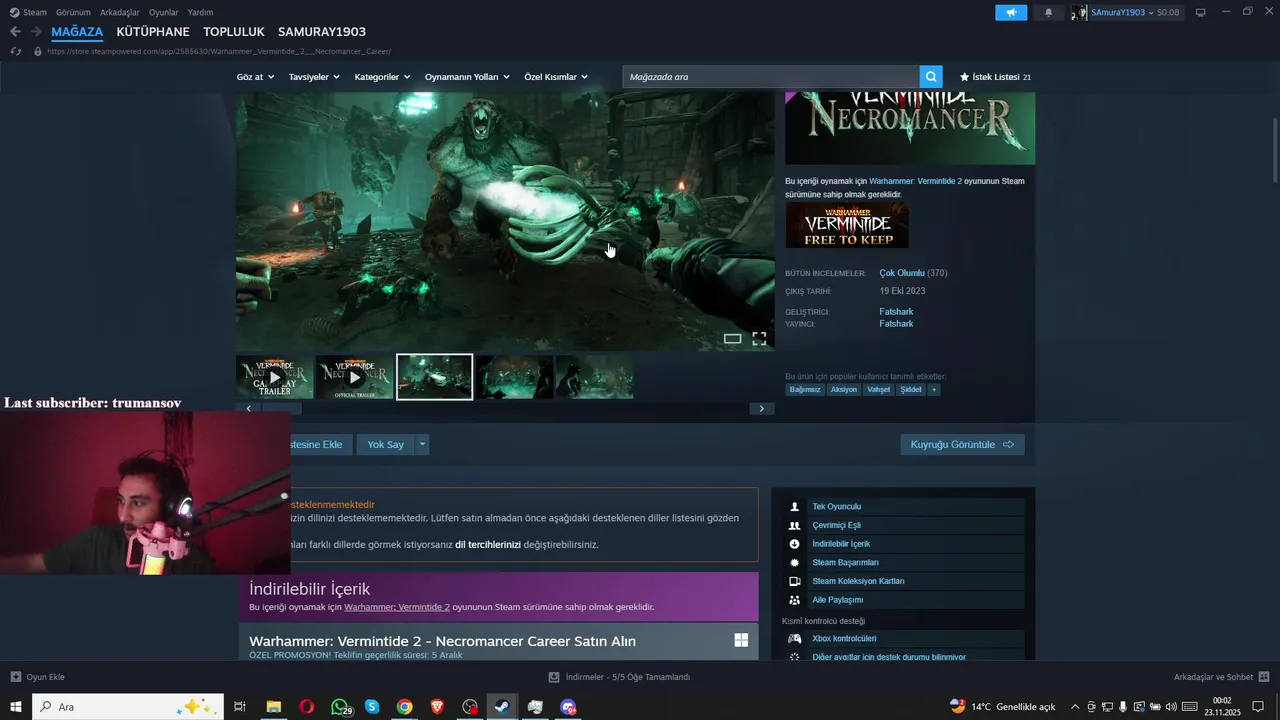Click the Mağazada ara search field
The height and width of the screenshot is (720, 1280).
771,77
